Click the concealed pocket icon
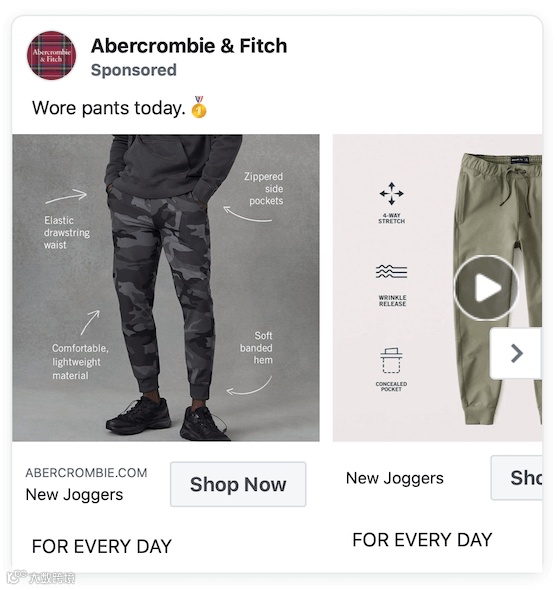This screenshot has width=558, height=590. point(391,360)
